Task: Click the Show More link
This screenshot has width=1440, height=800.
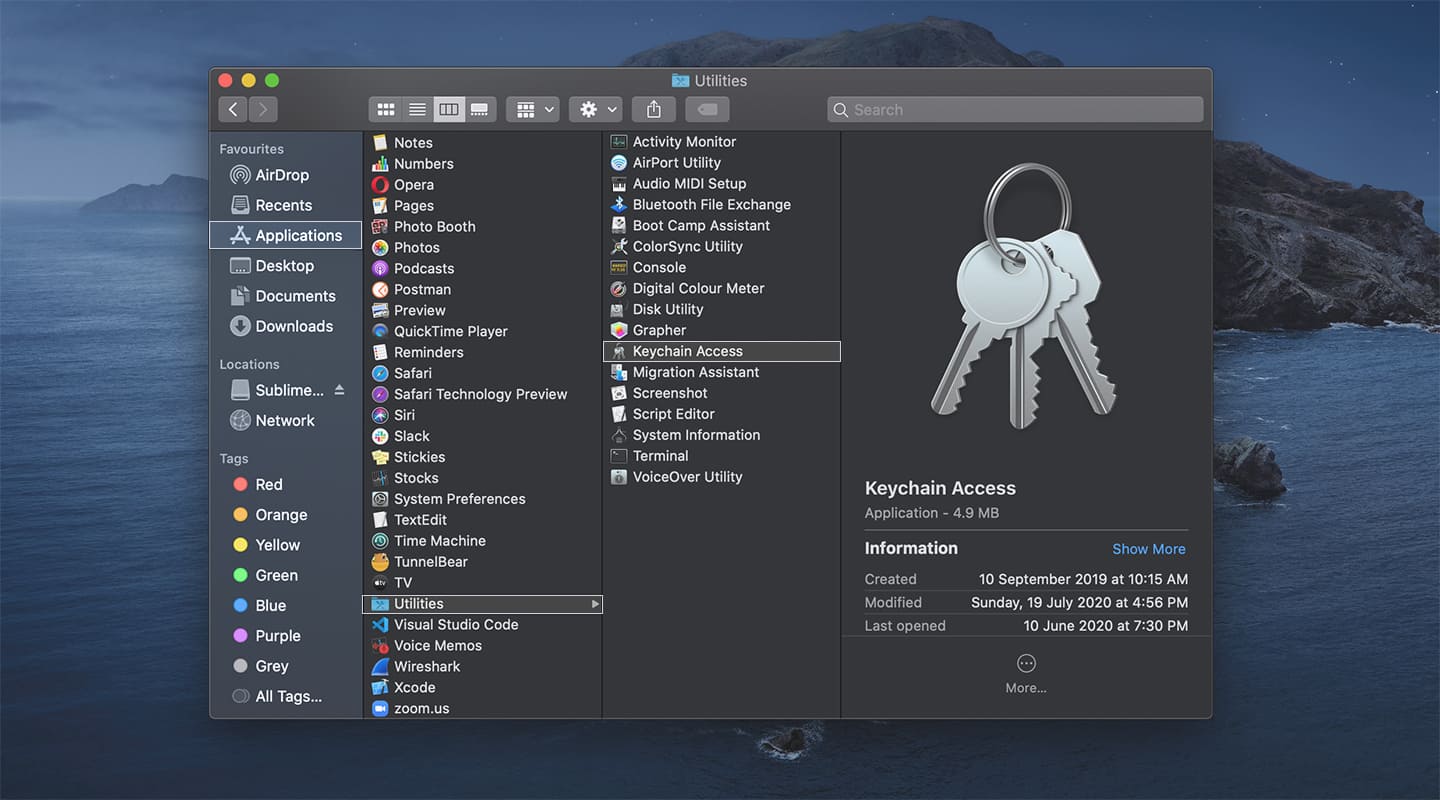Action: tap(1148, 548)
